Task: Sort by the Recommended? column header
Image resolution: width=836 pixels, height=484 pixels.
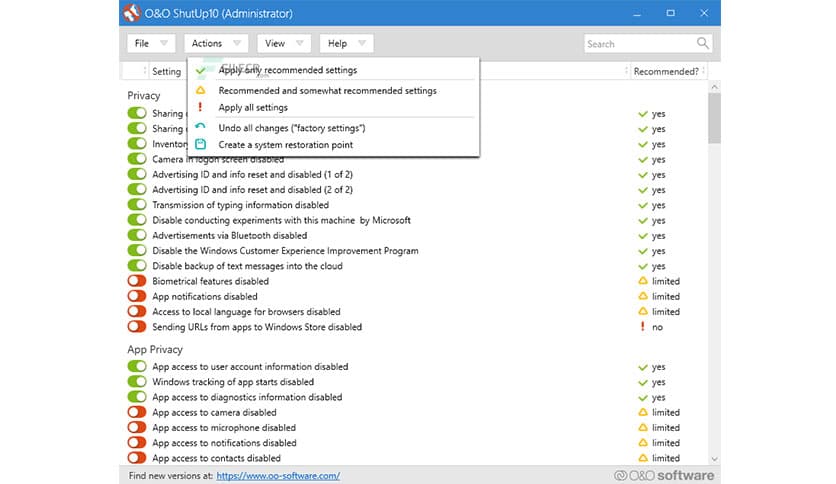Action: tap(665, 71)
